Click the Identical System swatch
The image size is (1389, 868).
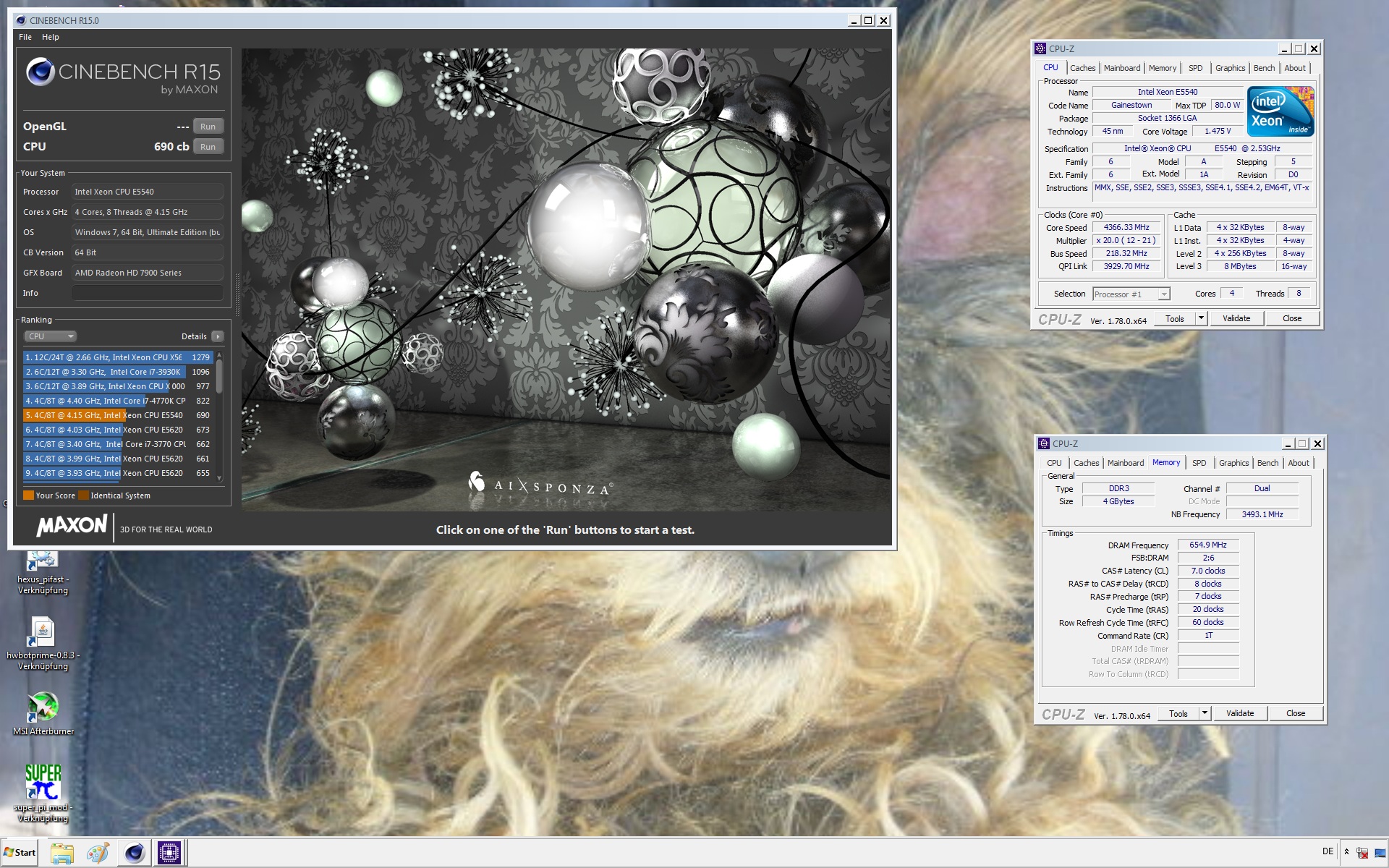click(83, 495)
